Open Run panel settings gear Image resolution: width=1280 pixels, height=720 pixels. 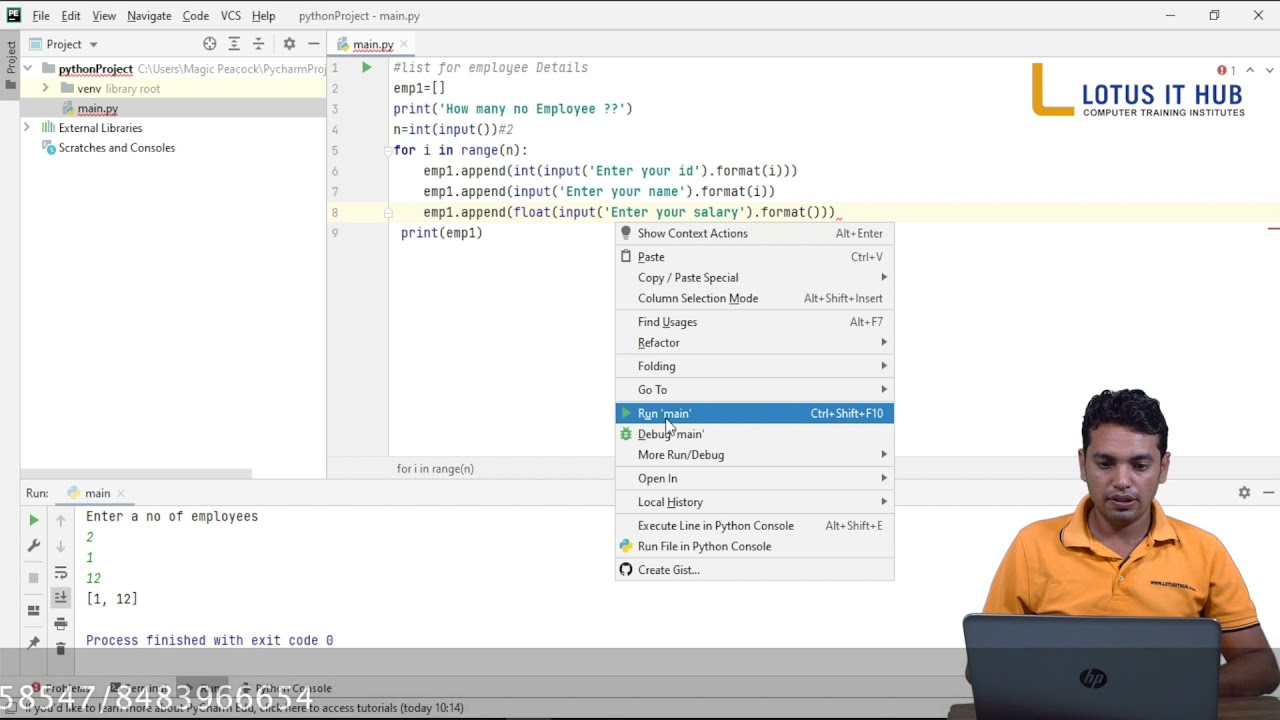1244,493
